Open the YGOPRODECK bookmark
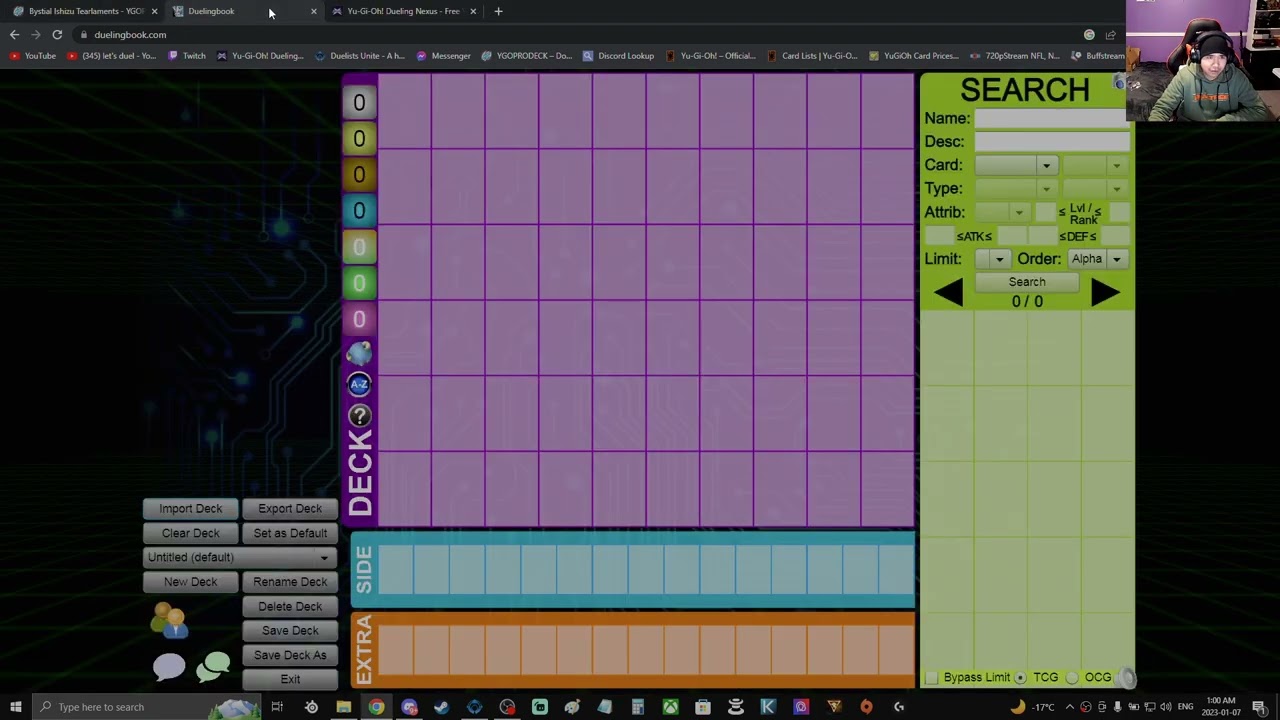Image resolution: width=1280 pixels, height=720 pixels. pos(525,56)
